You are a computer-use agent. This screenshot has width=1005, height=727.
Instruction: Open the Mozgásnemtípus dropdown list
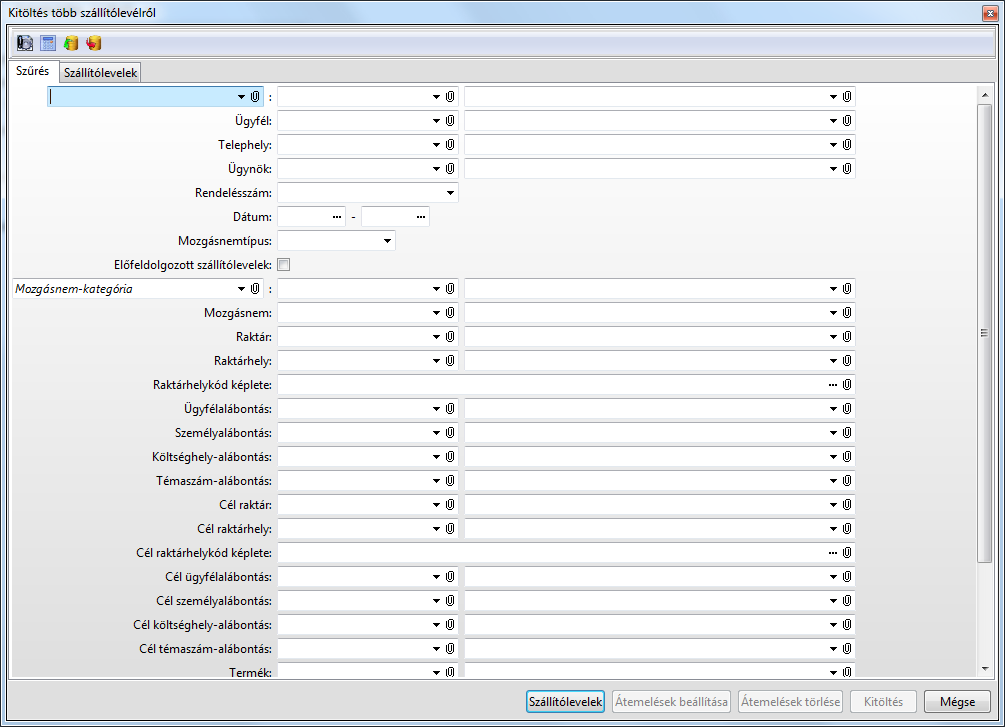pos(387,241)
